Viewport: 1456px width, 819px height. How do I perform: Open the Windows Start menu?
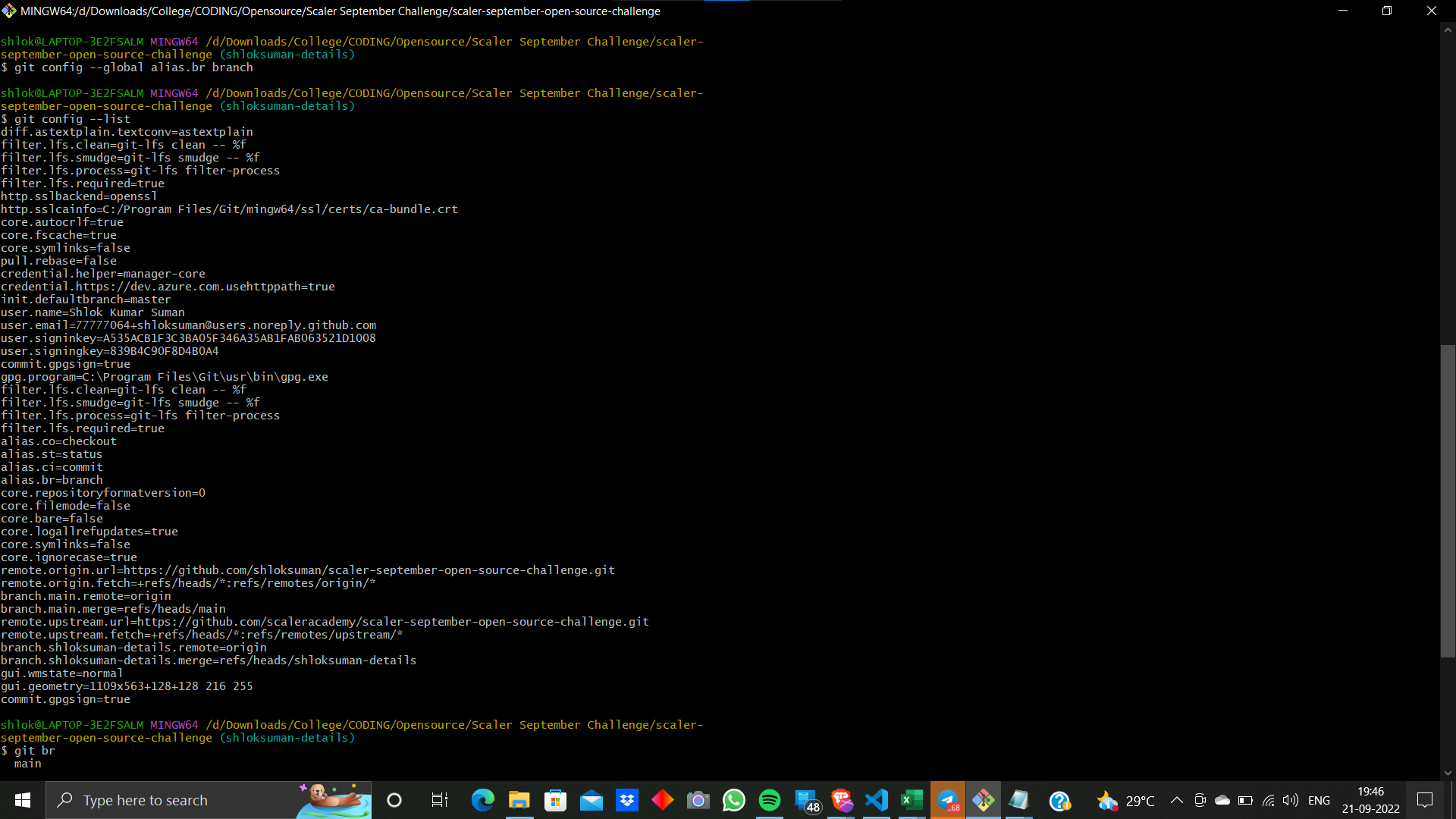pos(22,800)
